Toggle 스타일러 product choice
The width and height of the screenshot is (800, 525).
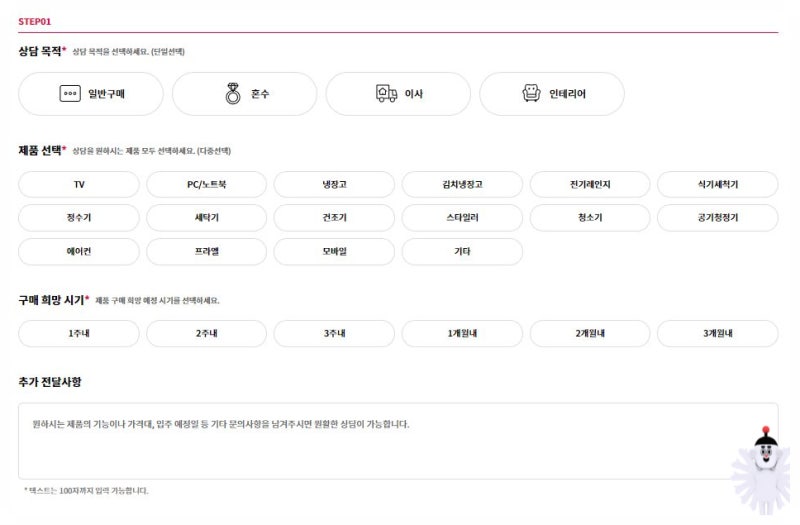click(x=462, y=218)
